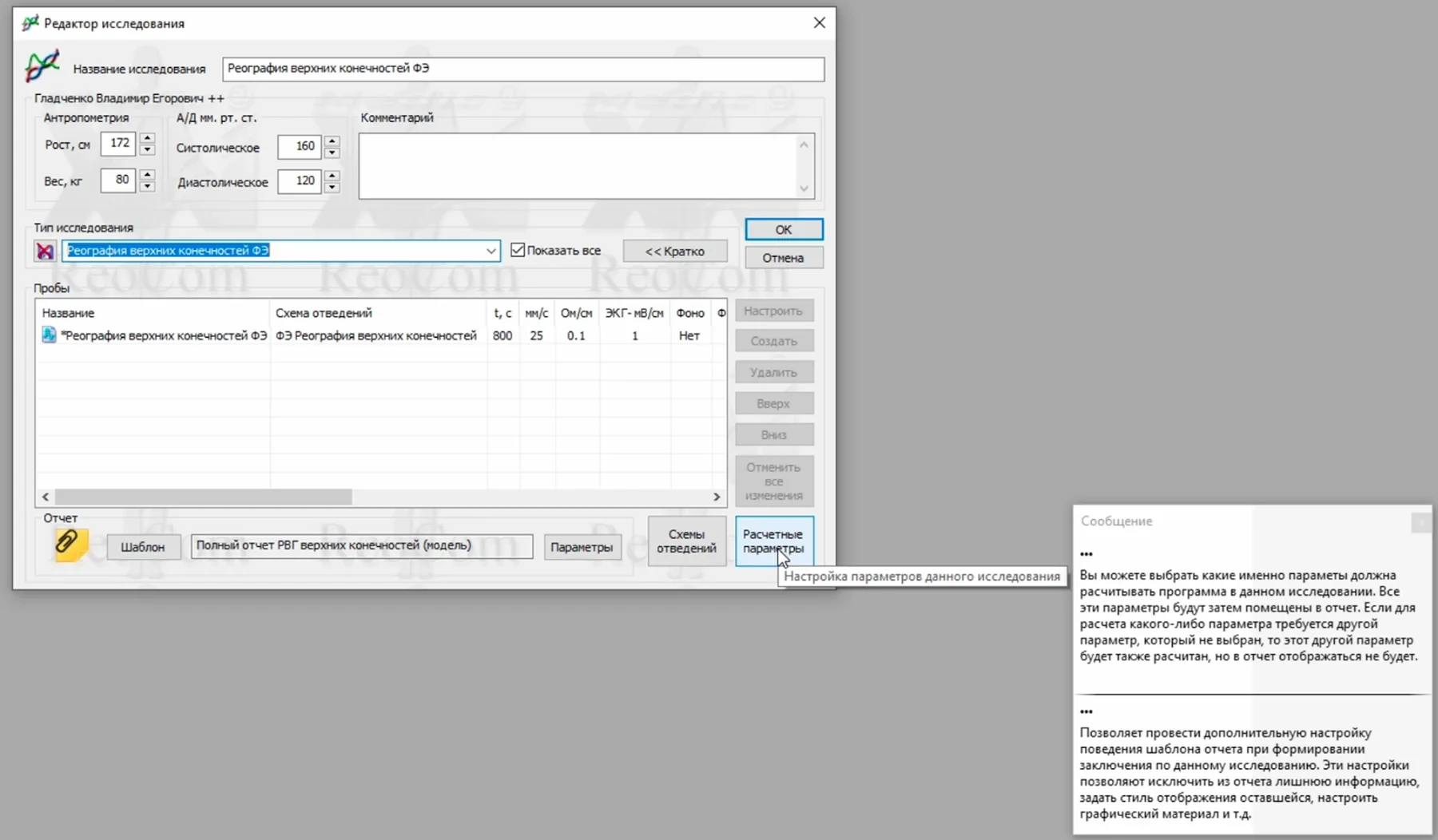This screenshot has height=840, width=1438.
Task: Click the Рост height value field
Action: (x=118, y=144)
